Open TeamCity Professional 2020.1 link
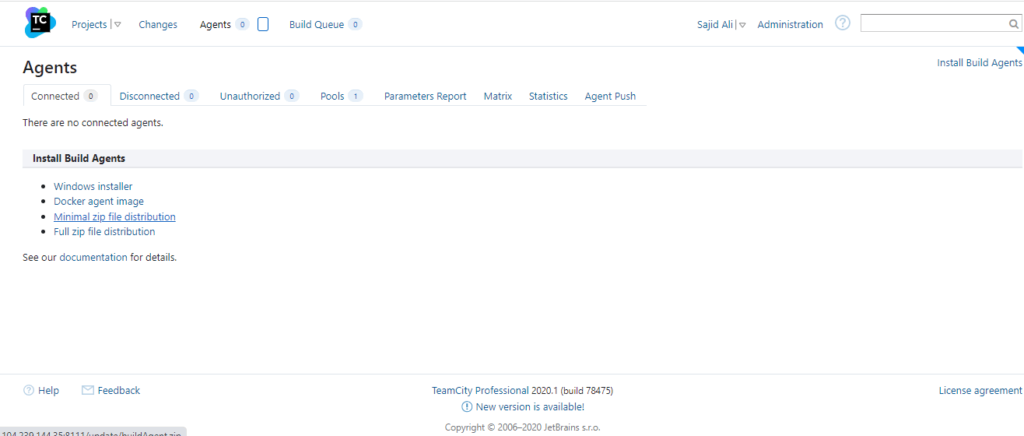Image resolution: width=1024 pixels, height=436 pixels. [480, 390]
